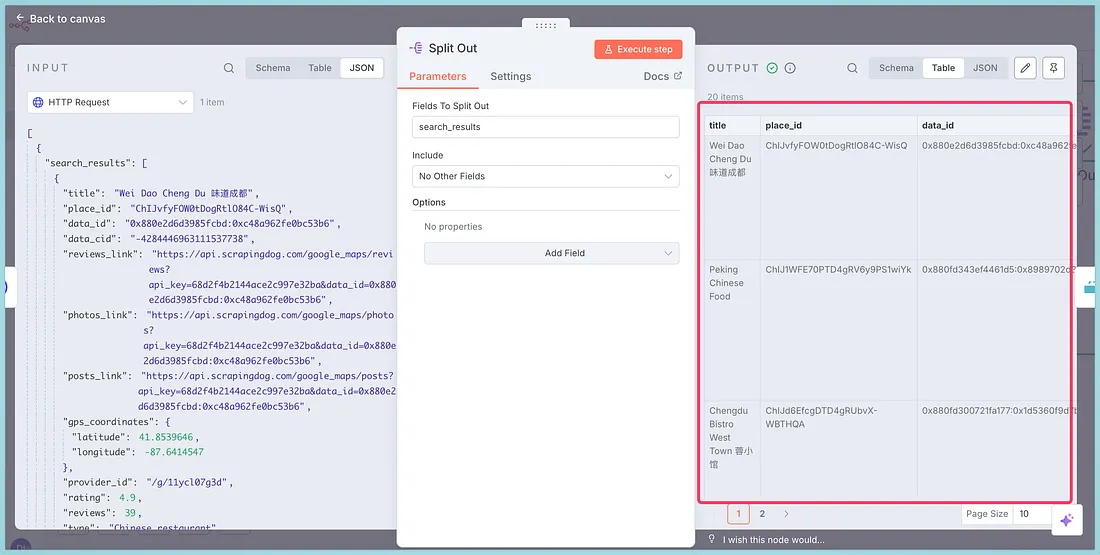Select the Parameters tab
Image resolution: width=1100 pixels, height=555 pixels.
(x=438, y=76)
